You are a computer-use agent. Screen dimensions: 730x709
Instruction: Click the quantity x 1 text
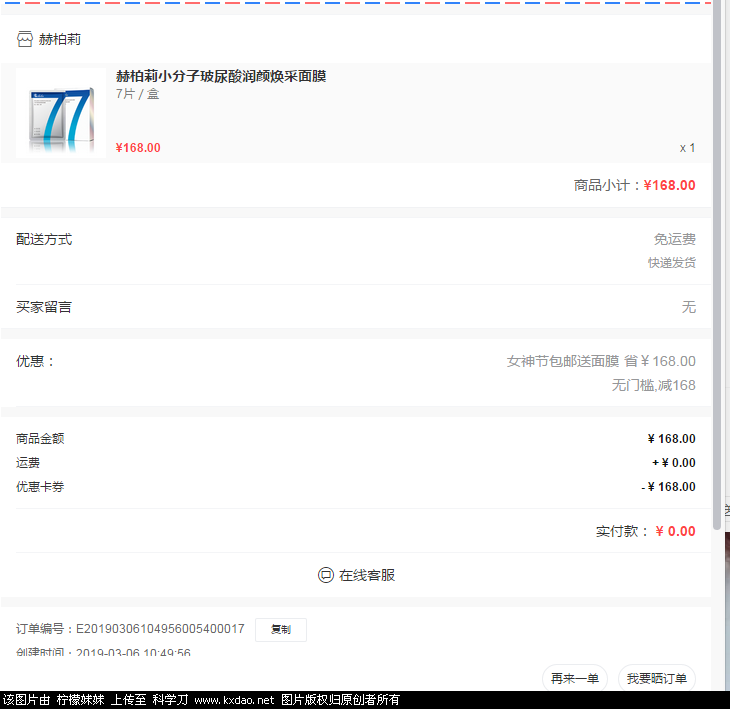pos(687,148)
